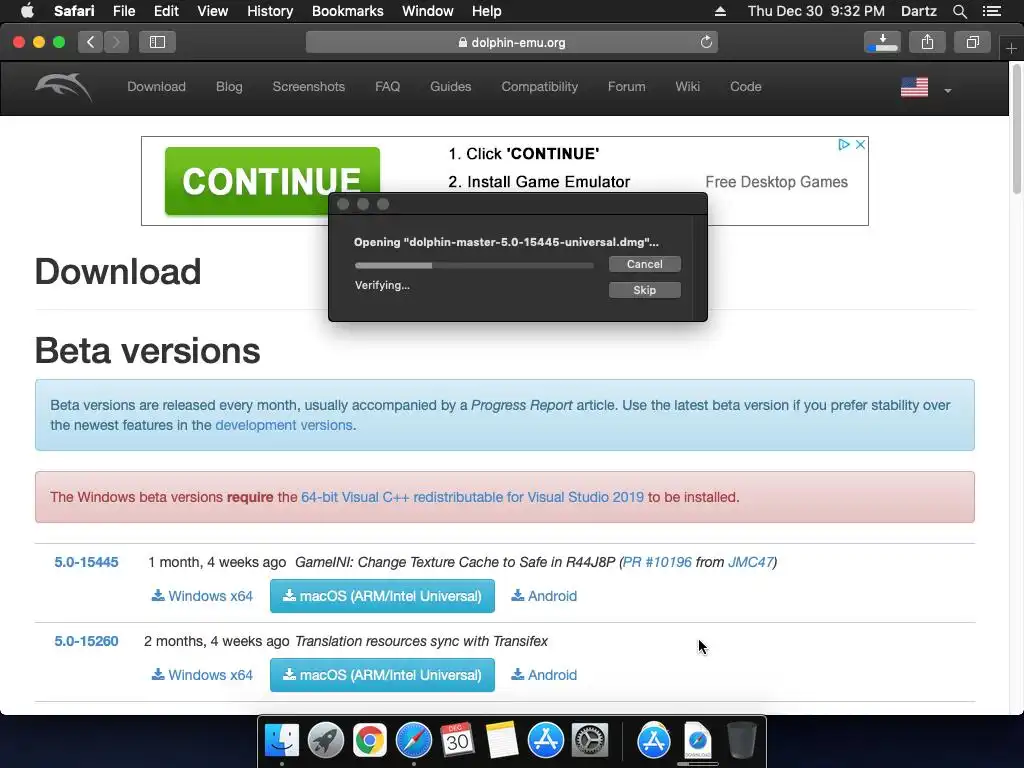
Task: Download Windows x64 build for 5.0-15445
Action: (202, 596)
